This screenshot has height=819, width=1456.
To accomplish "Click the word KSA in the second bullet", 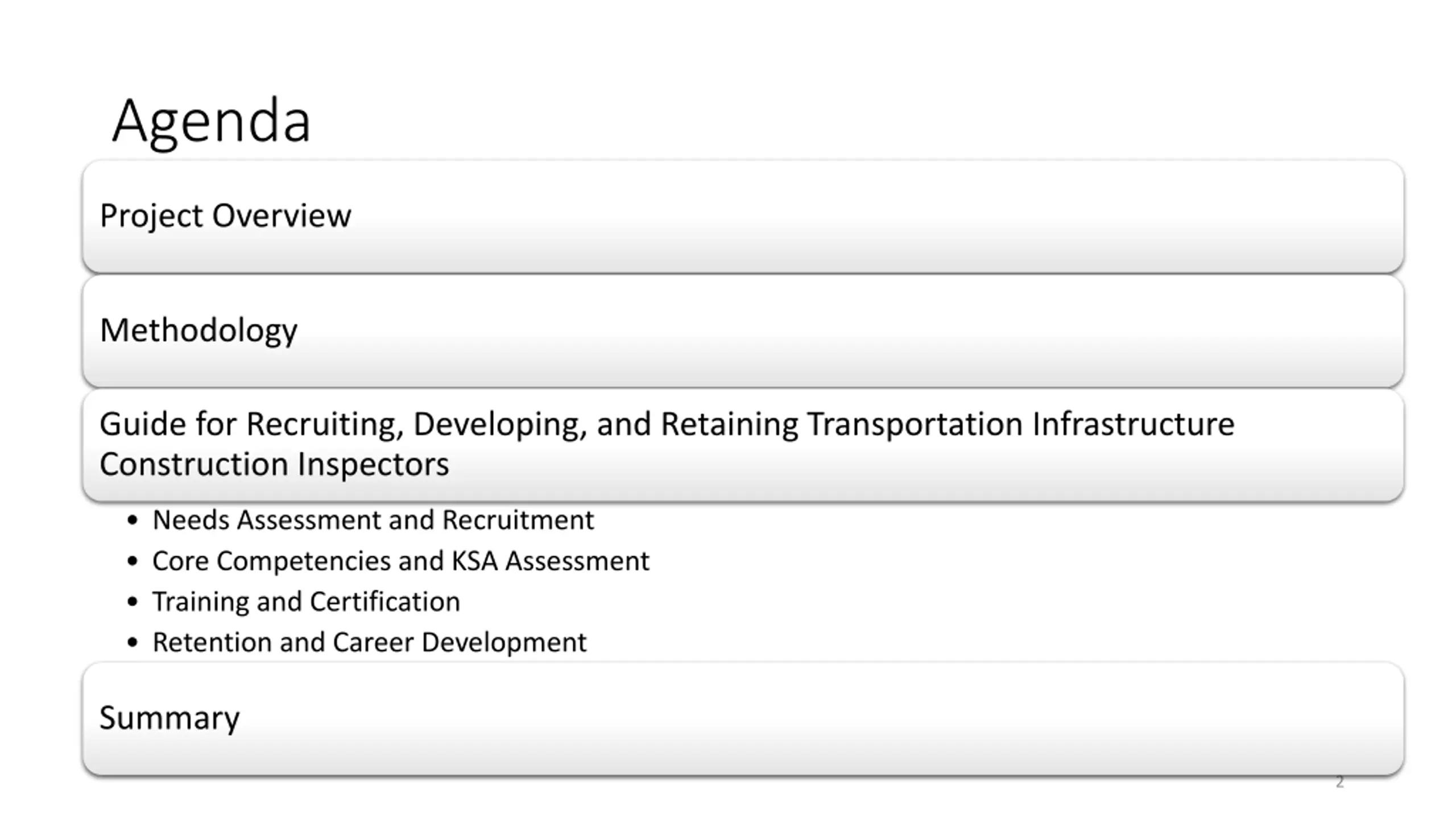I will point(474,561).
